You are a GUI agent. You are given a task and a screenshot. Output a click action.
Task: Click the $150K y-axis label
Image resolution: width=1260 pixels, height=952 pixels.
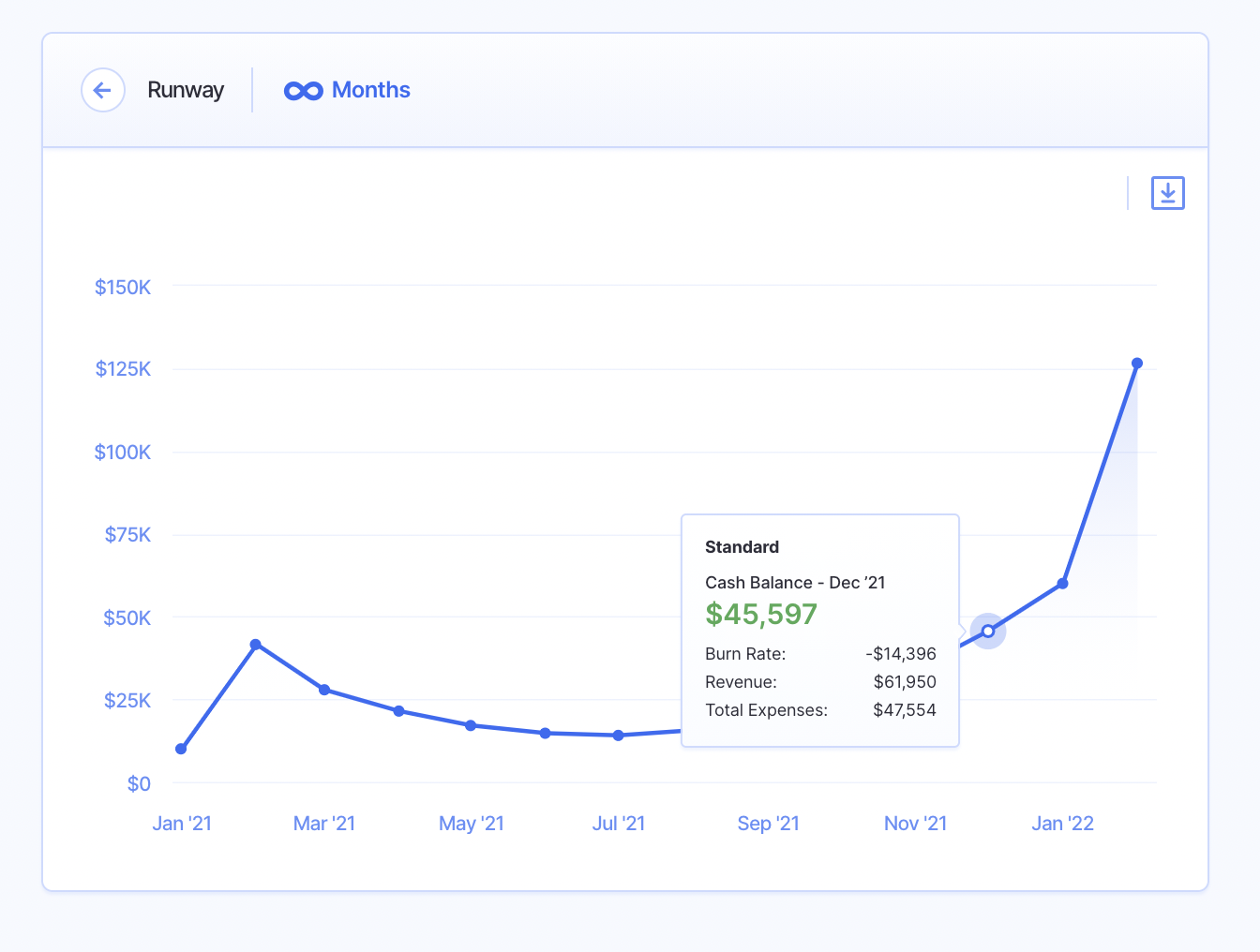tap(123, 287)
